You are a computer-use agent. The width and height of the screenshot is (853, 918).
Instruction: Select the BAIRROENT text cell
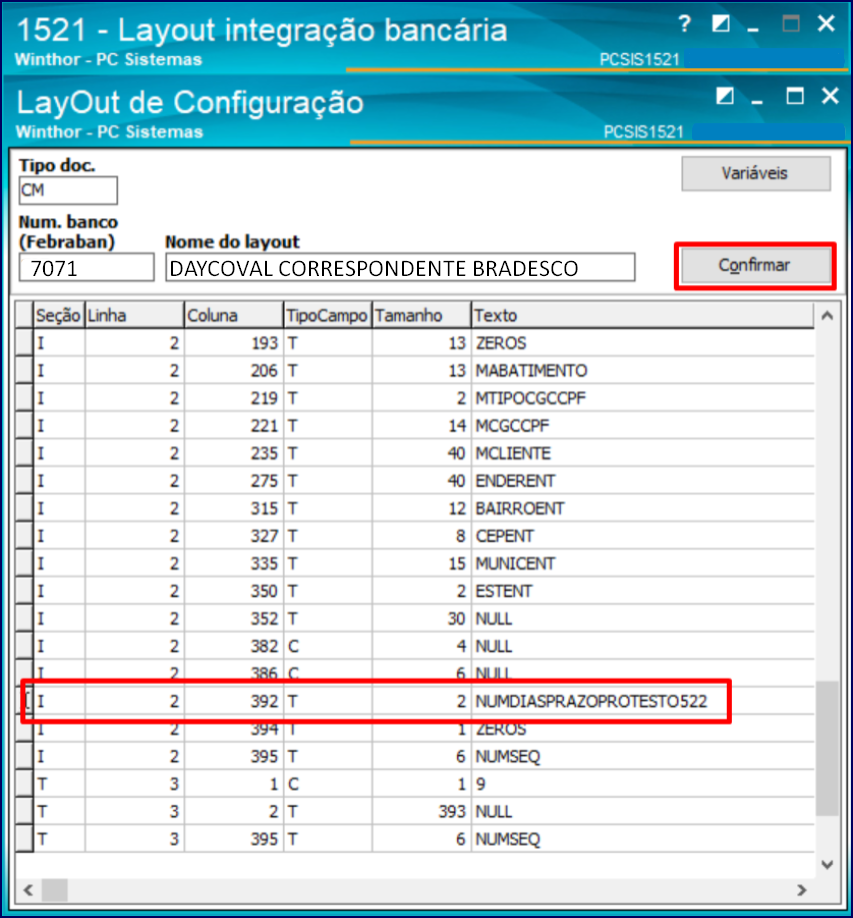[643, 508]
